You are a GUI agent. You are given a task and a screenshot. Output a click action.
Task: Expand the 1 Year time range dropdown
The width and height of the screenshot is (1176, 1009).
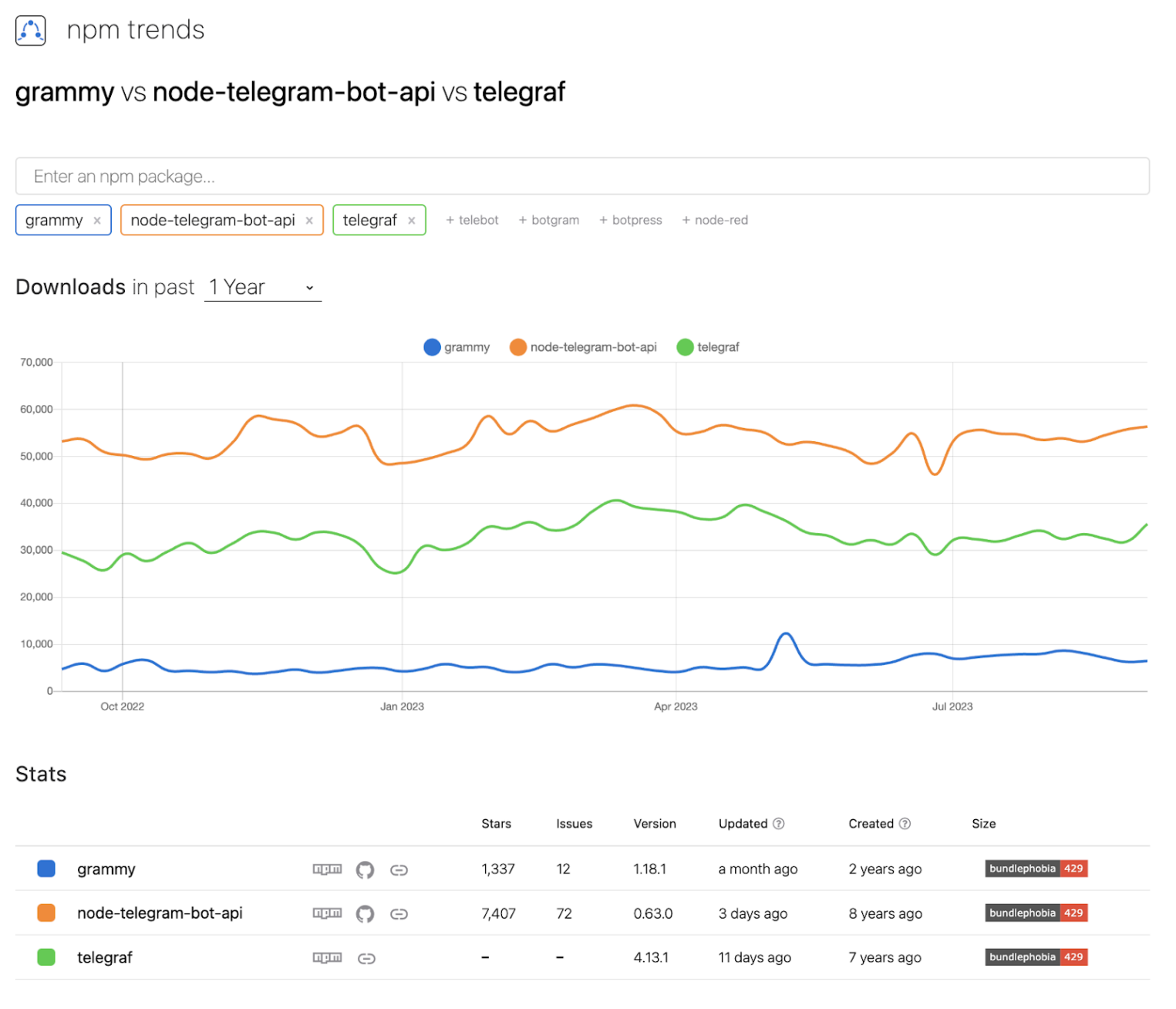[x=262, y=288]
